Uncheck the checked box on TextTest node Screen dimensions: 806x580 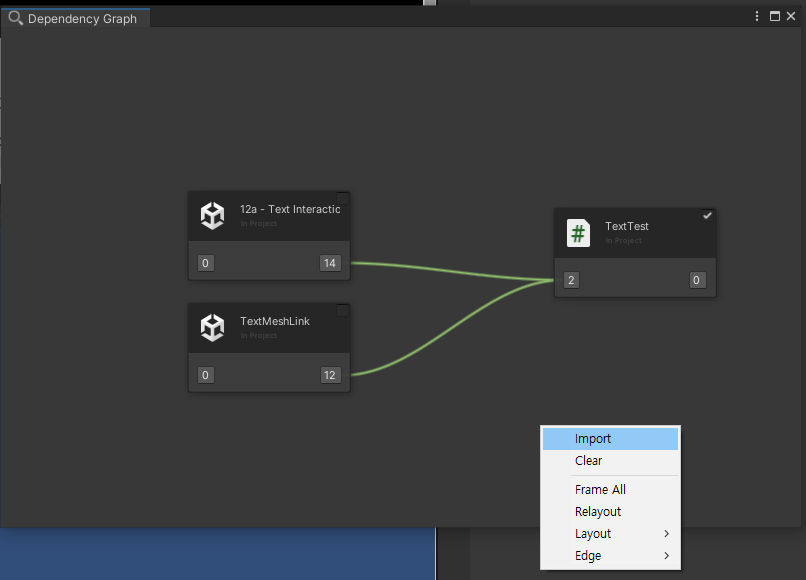[x=707, y=215]
